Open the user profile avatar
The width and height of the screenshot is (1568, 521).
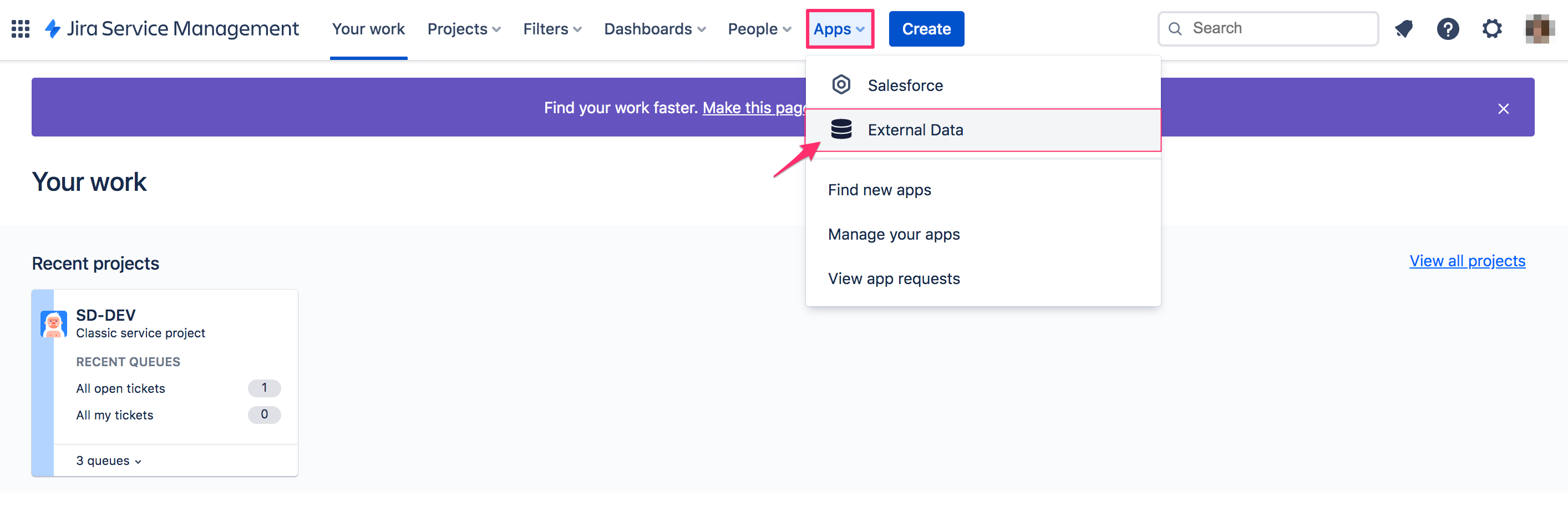point(1539,29)
